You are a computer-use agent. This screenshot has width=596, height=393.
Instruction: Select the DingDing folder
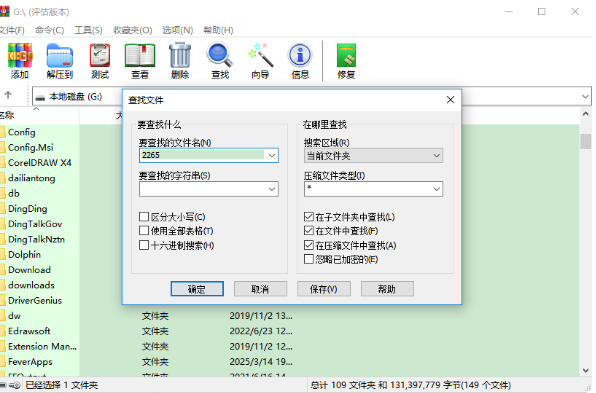click(27, 209)
